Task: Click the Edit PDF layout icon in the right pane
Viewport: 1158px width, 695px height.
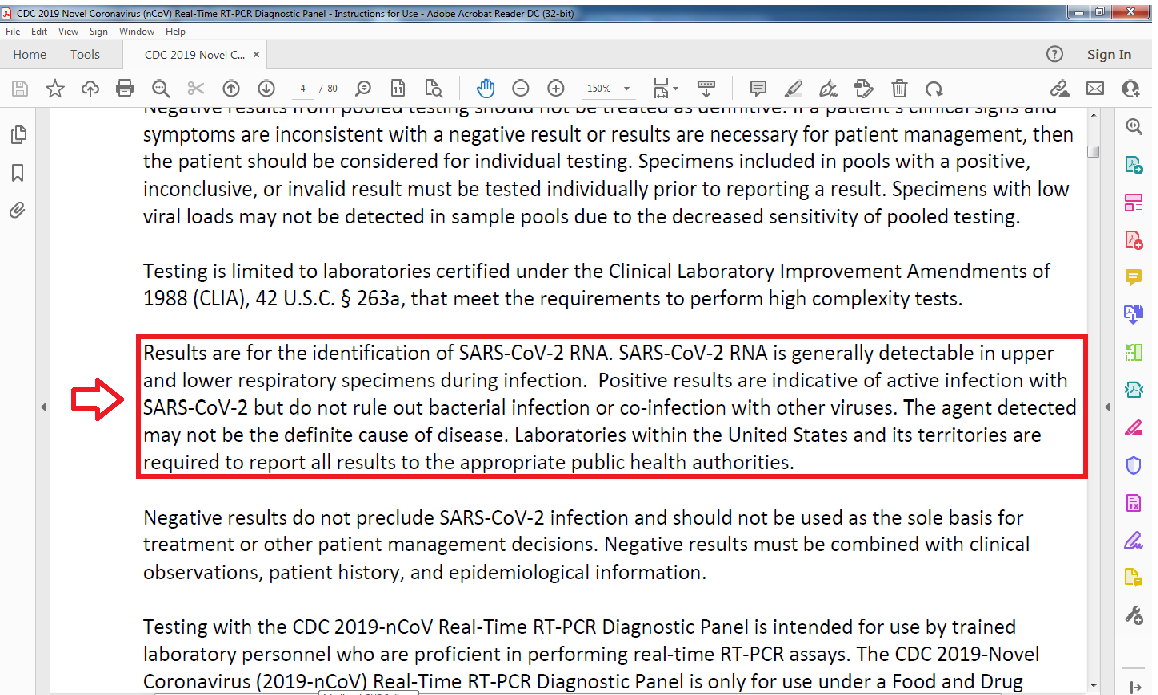Action: point(1134,202)
